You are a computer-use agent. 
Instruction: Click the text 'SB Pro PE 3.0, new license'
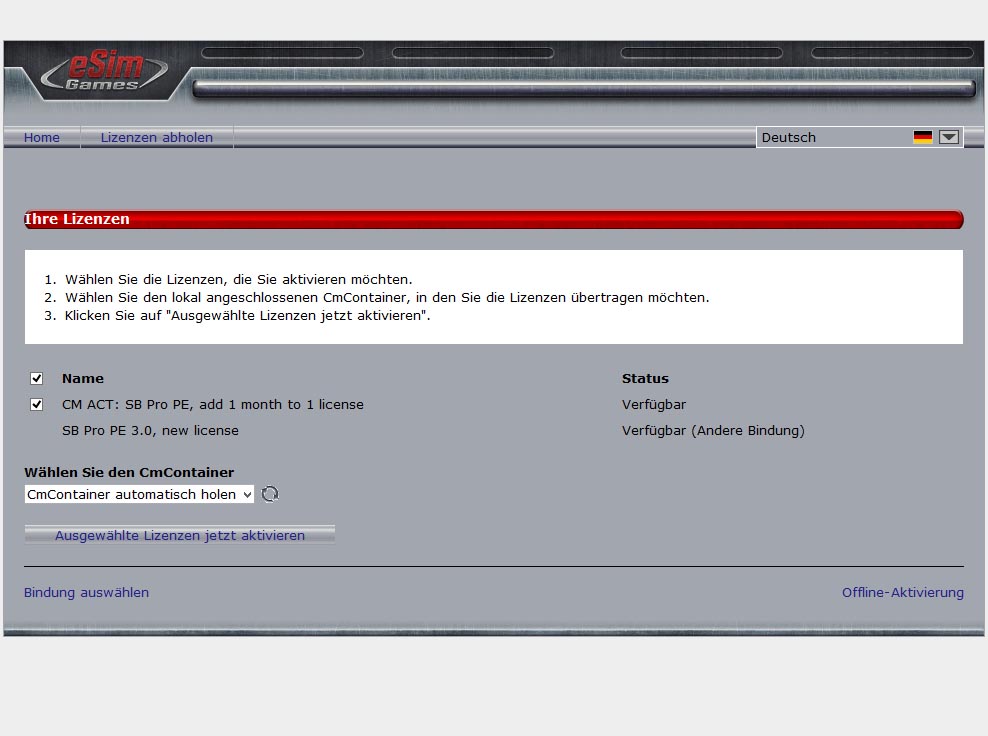150,430
